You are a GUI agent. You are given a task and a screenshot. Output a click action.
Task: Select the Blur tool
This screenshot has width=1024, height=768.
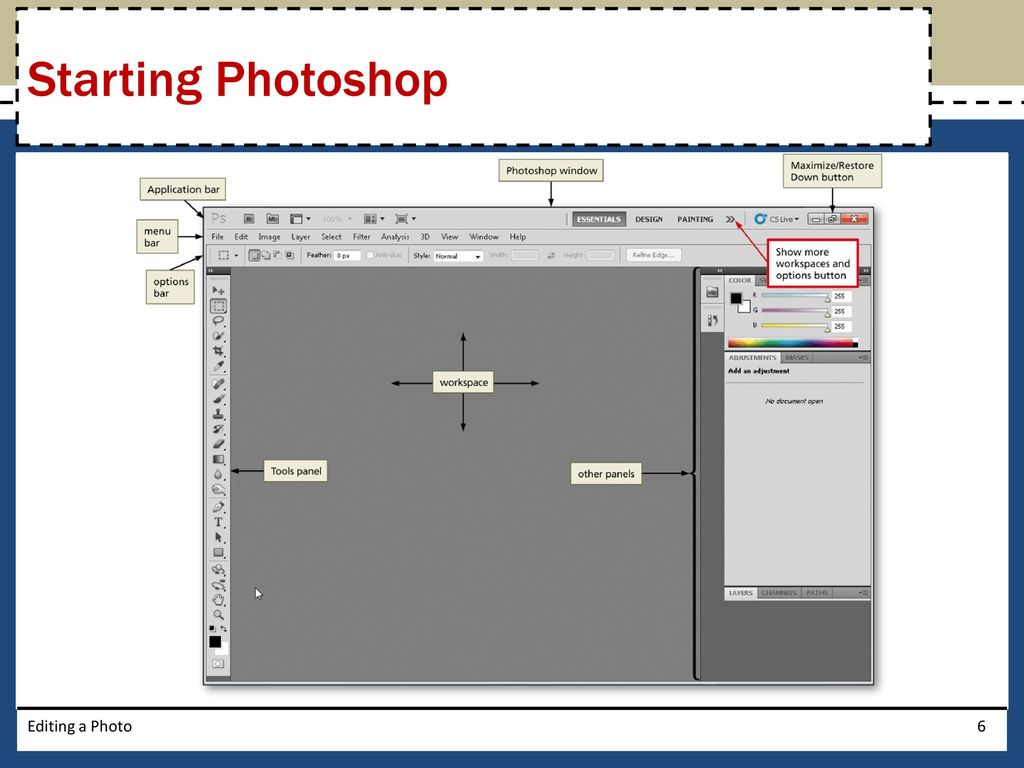click(x=218, y=474)
